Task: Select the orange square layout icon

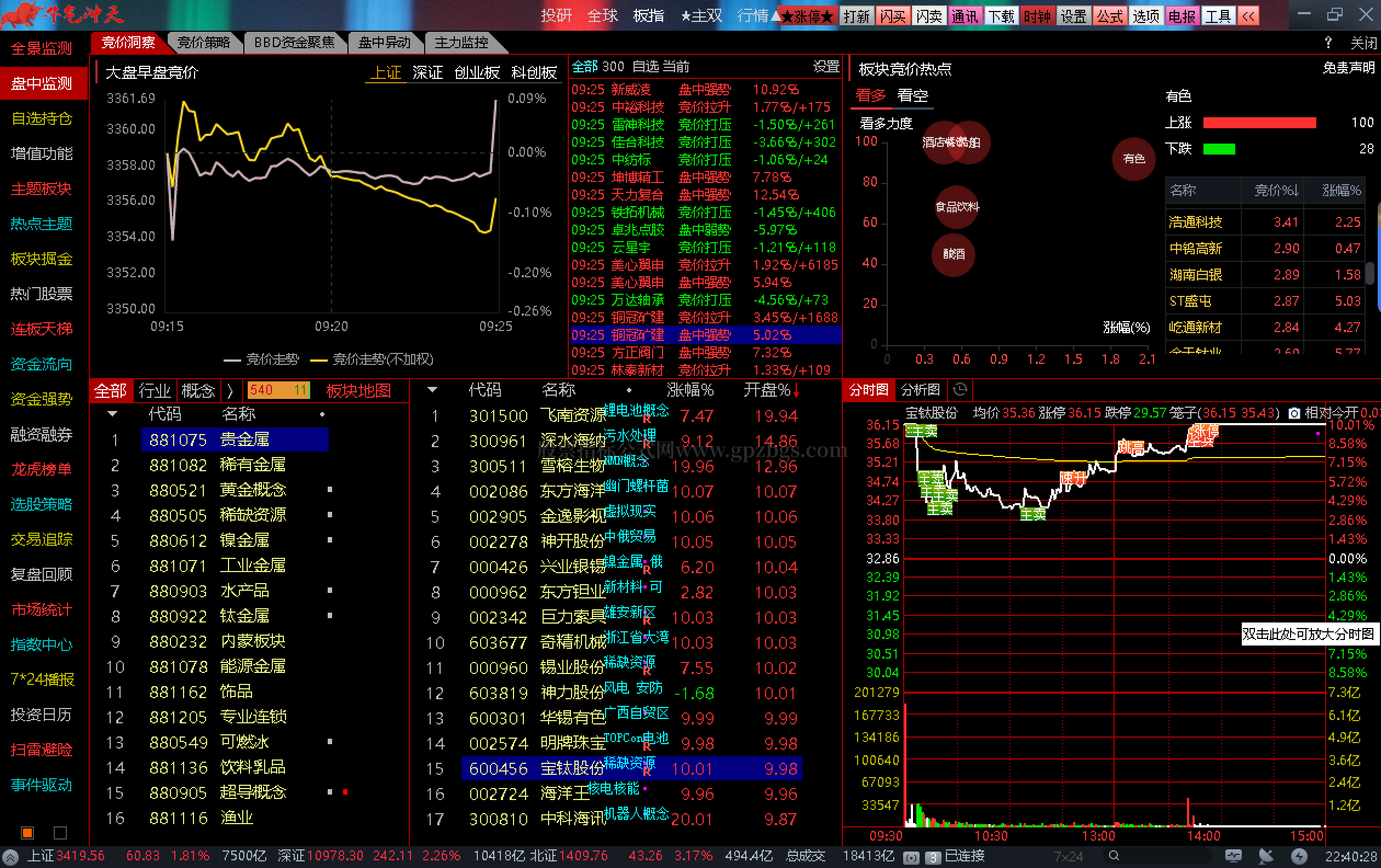Action: pos(27,832)
